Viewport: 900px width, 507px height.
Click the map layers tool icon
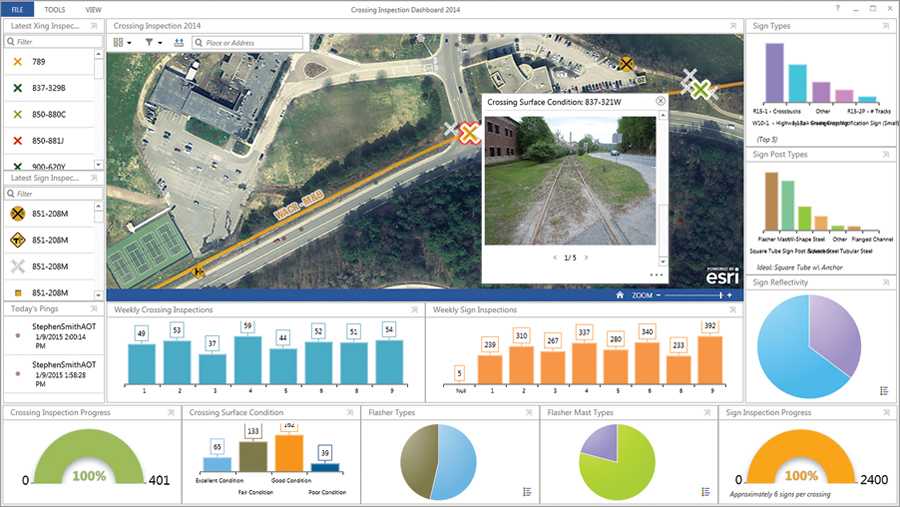click(179, 42)
